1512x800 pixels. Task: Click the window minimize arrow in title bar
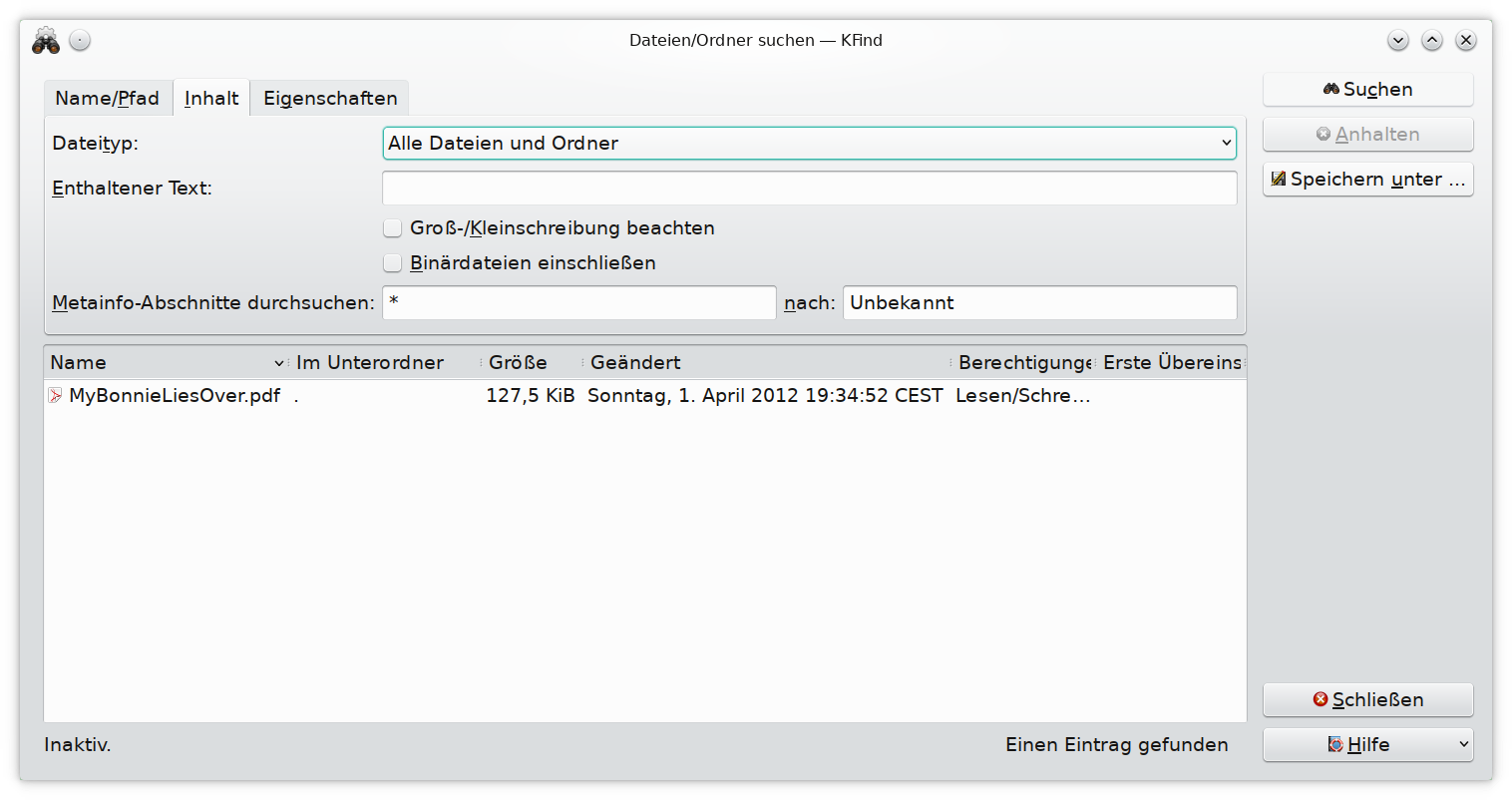click(1397, 41)
